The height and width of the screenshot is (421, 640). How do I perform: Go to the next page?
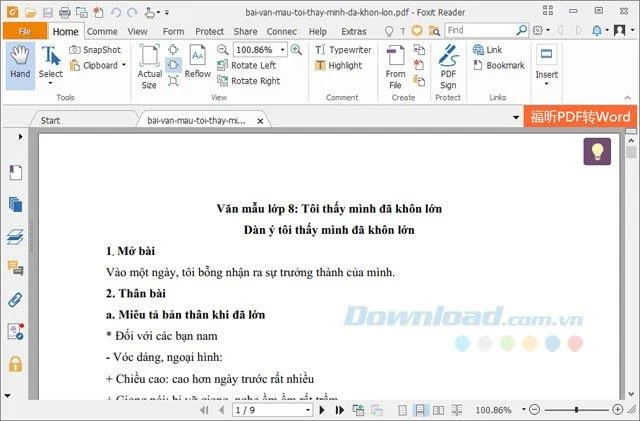pyautogui.click(x=322, y=410)
